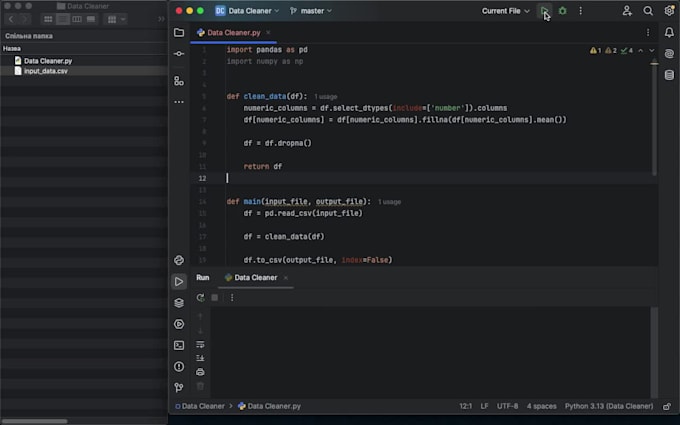
Task: Open the Structure tool window
Action: tap(179, 81)
